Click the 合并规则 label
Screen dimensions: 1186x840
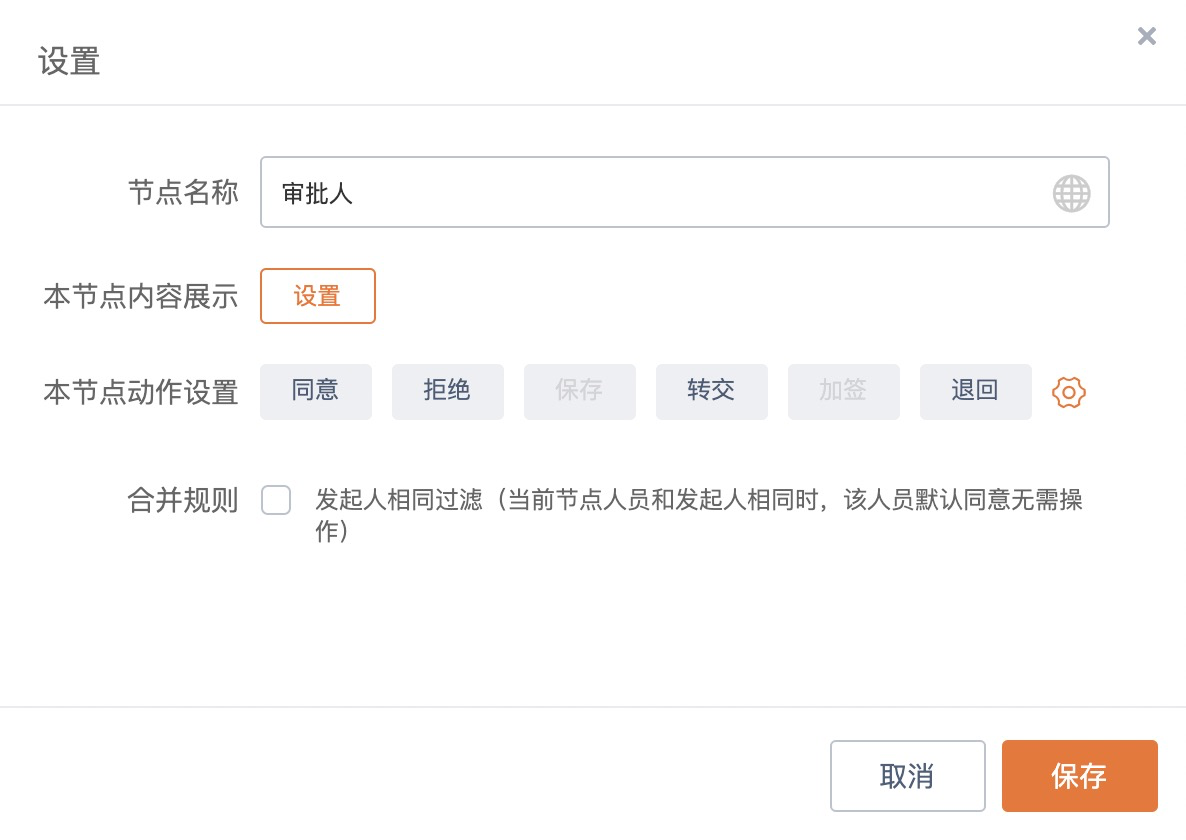(183, 500)
